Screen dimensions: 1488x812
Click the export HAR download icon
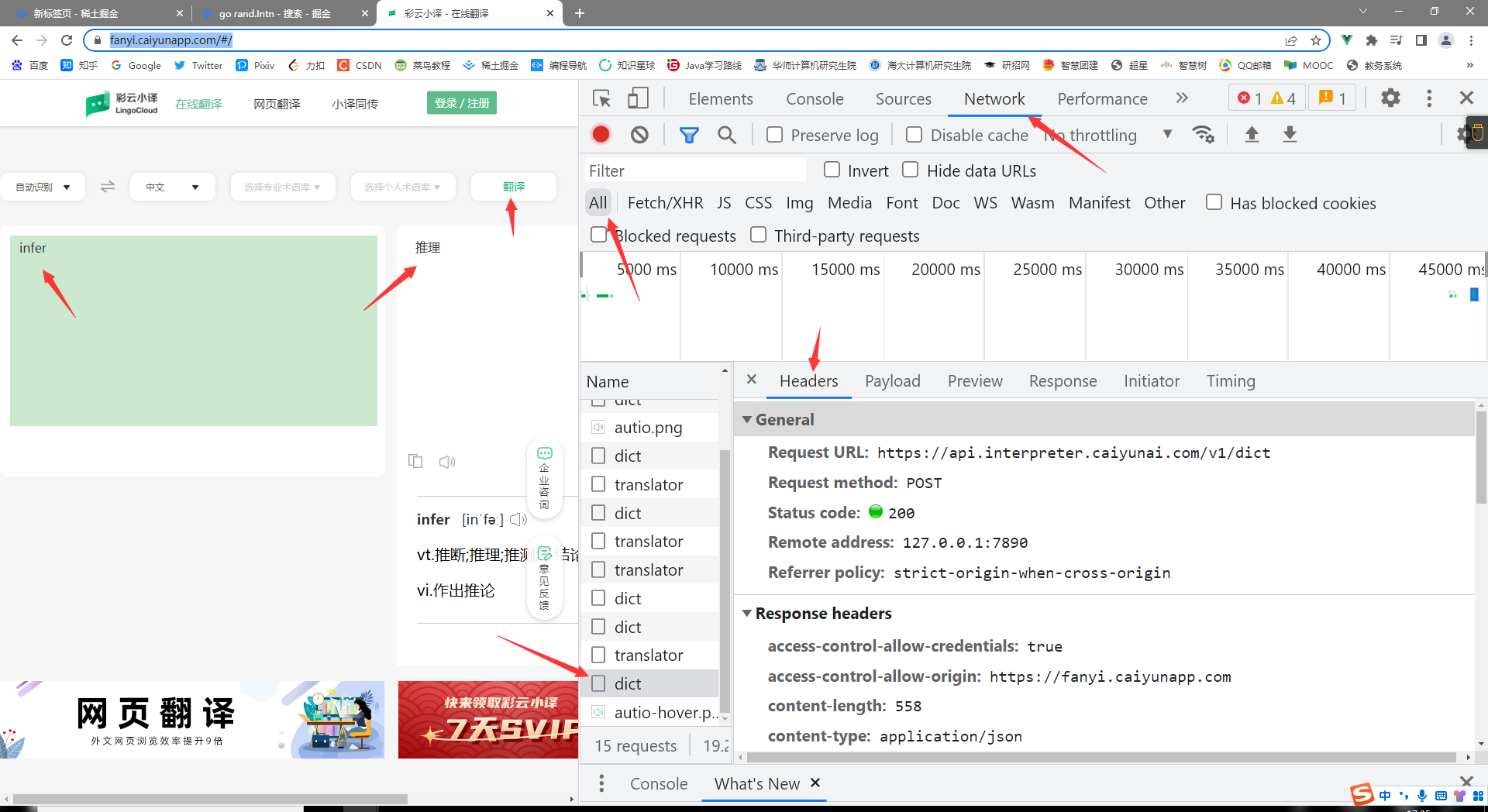(x=1290, y=135)
